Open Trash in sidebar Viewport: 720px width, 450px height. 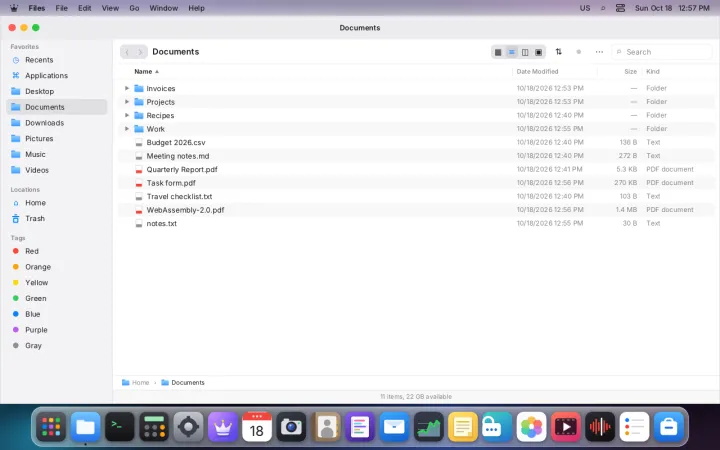click(56, 219)
